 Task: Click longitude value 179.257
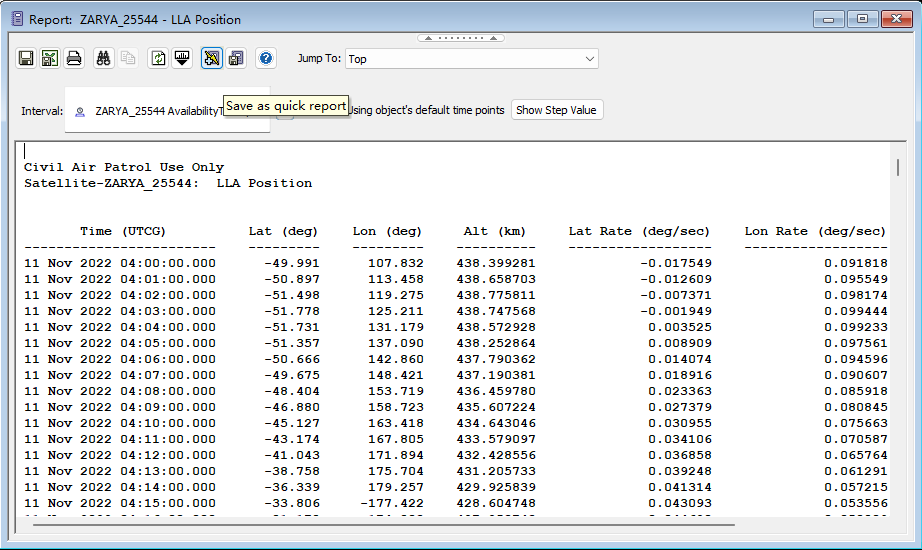(x=396, y=487)
